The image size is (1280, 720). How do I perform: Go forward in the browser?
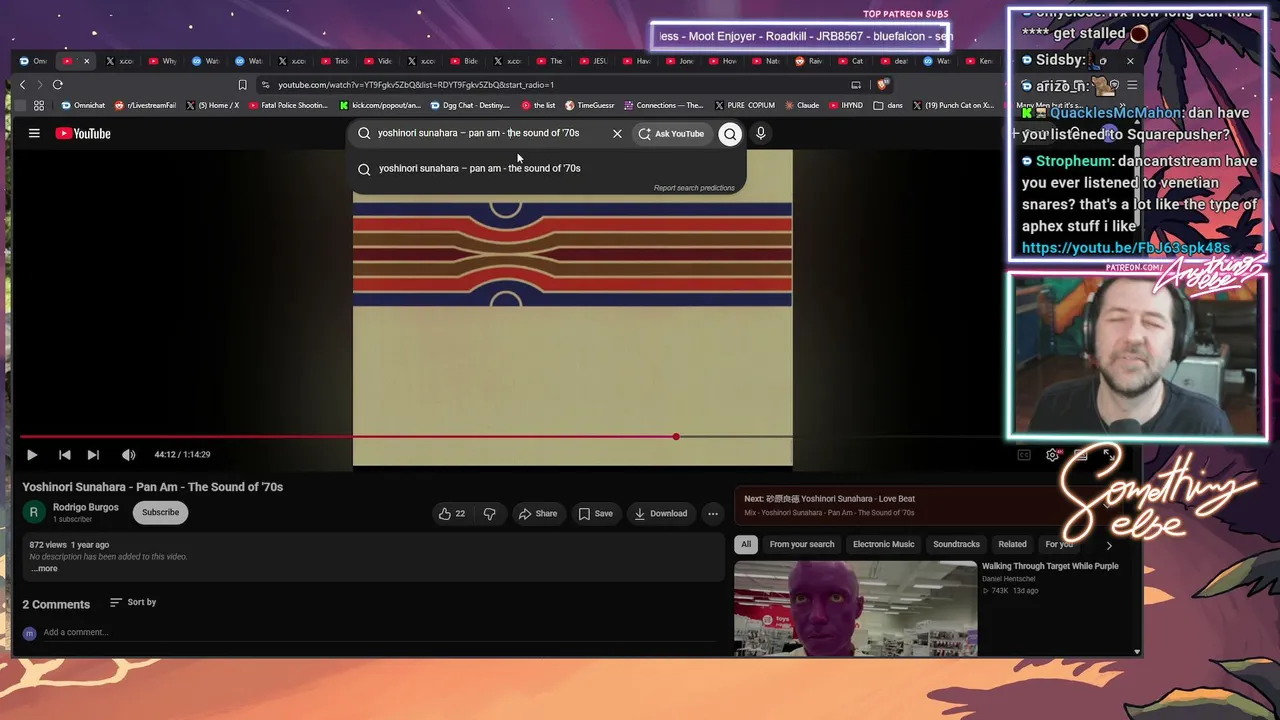pos(39,85)
